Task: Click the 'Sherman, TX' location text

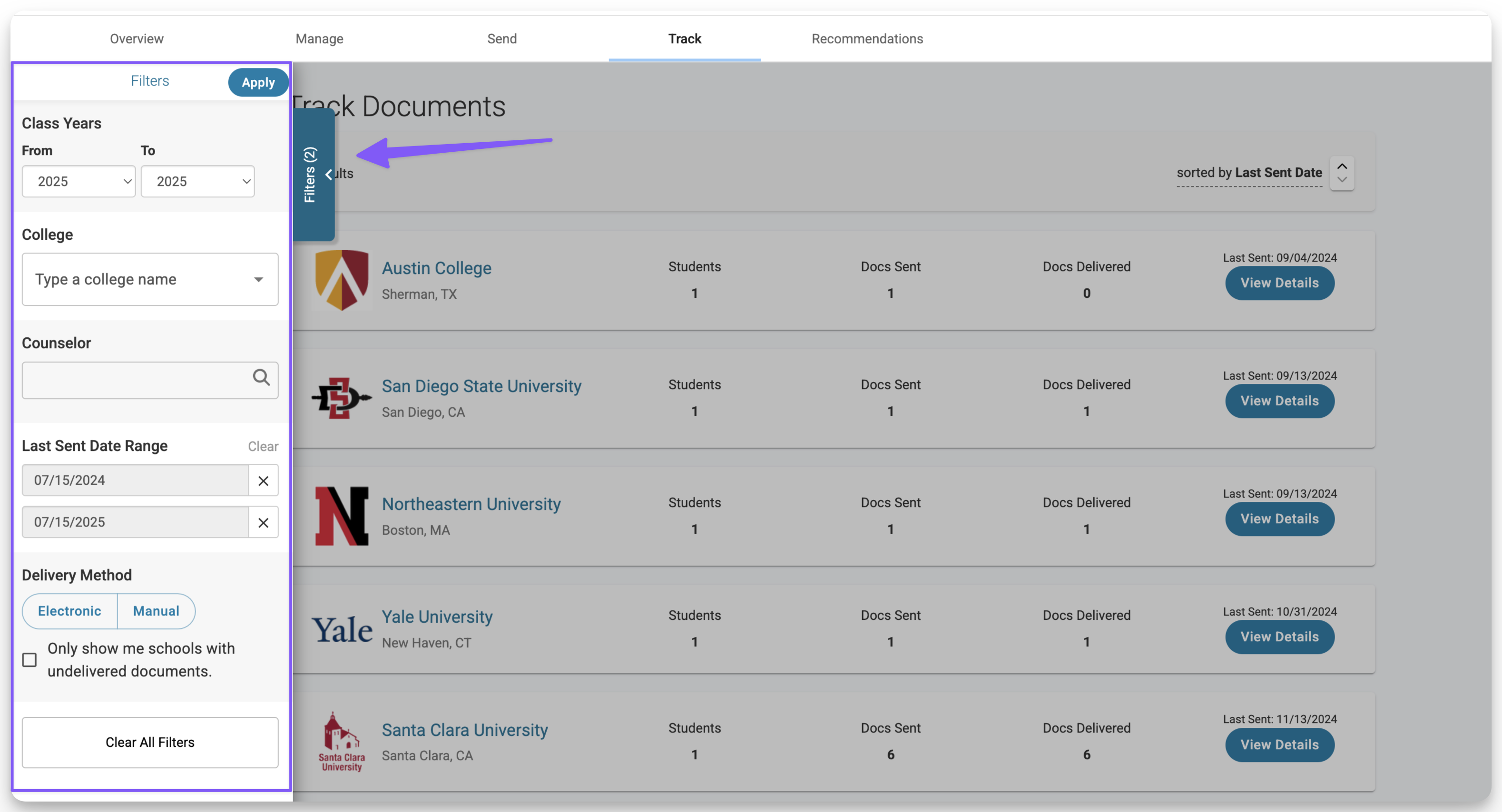Action: coord(419,294)
